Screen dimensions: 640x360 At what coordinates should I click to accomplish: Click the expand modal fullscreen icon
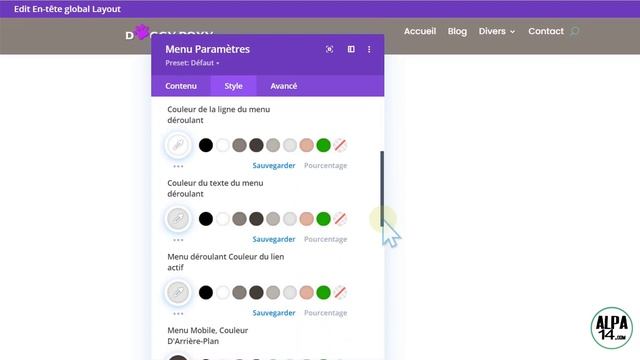[x=329, y=49]
